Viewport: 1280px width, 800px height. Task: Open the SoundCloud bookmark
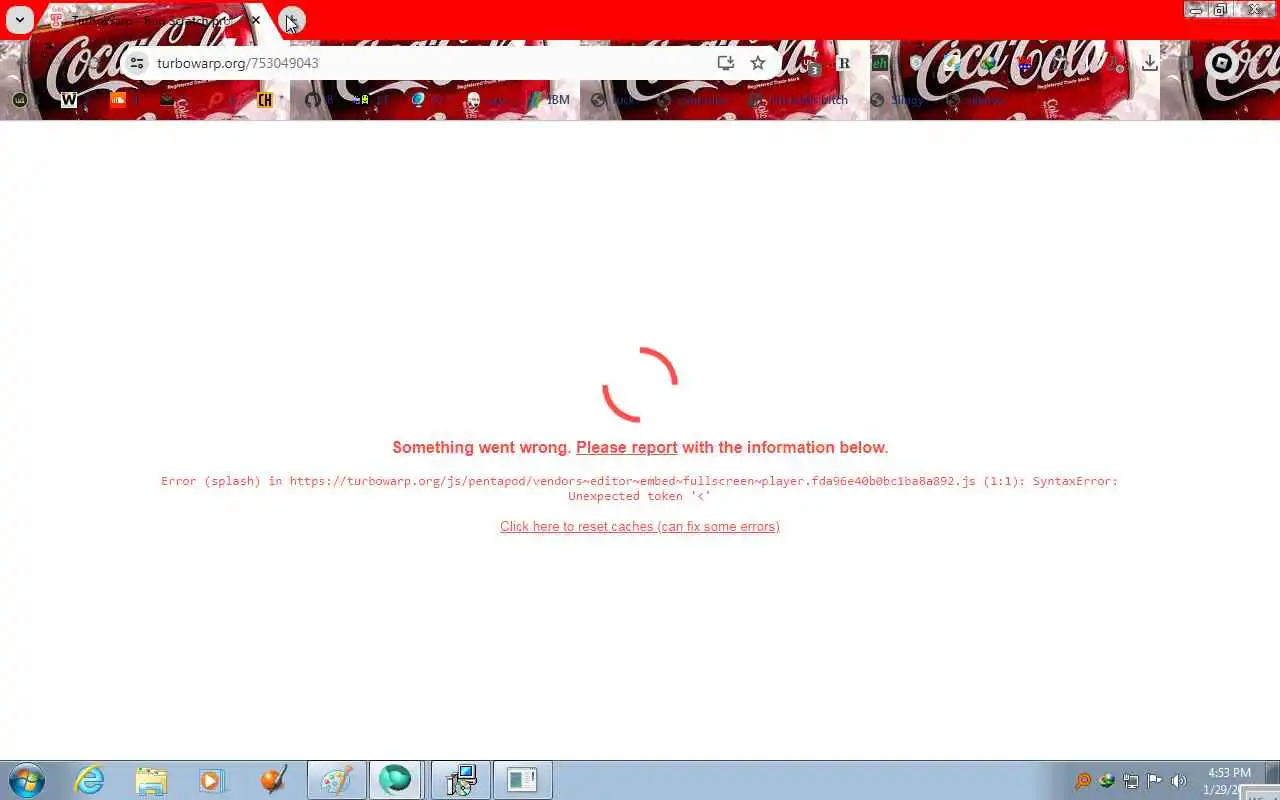pos(118,100)
